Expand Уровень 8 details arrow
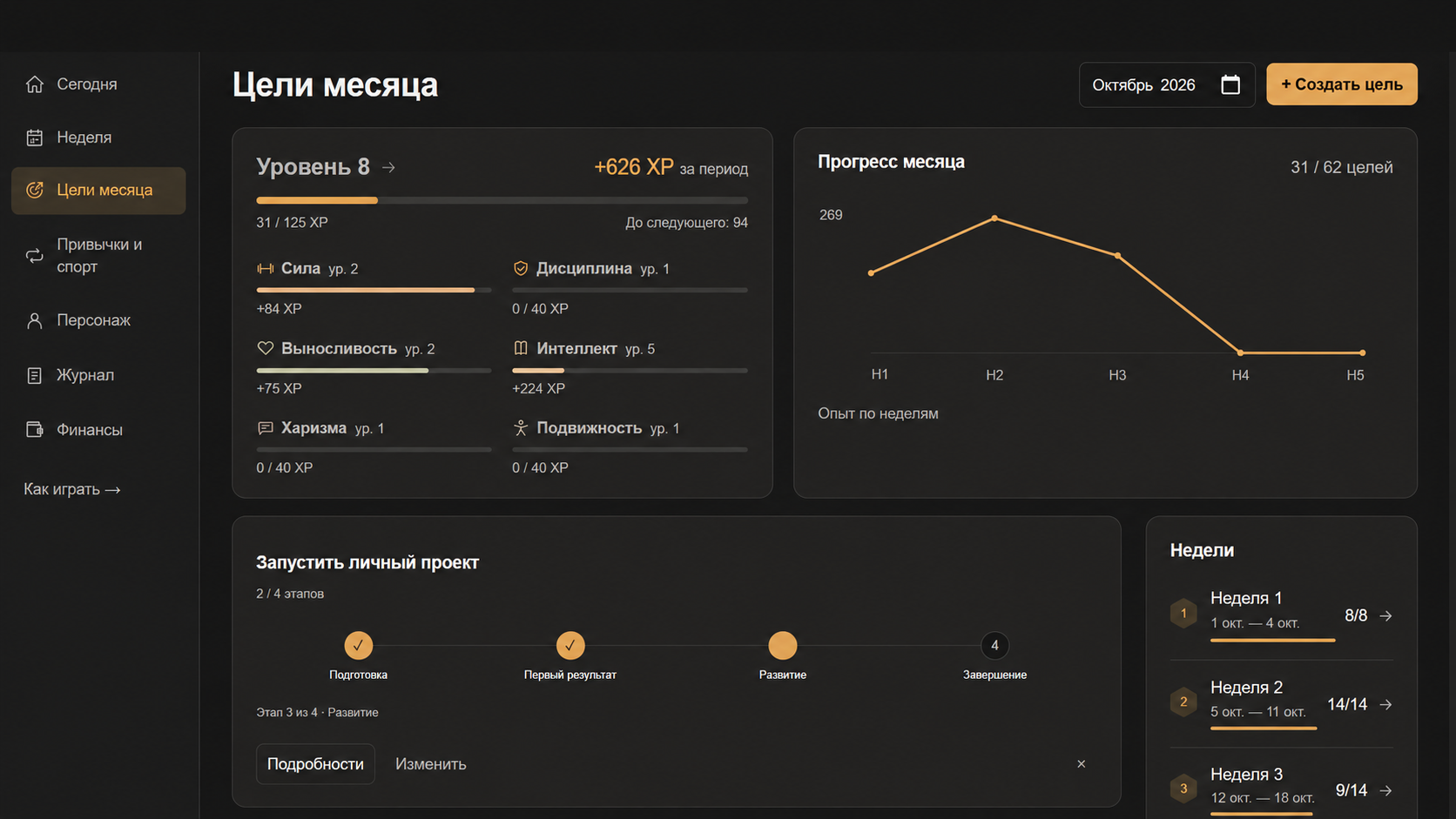 388,167
